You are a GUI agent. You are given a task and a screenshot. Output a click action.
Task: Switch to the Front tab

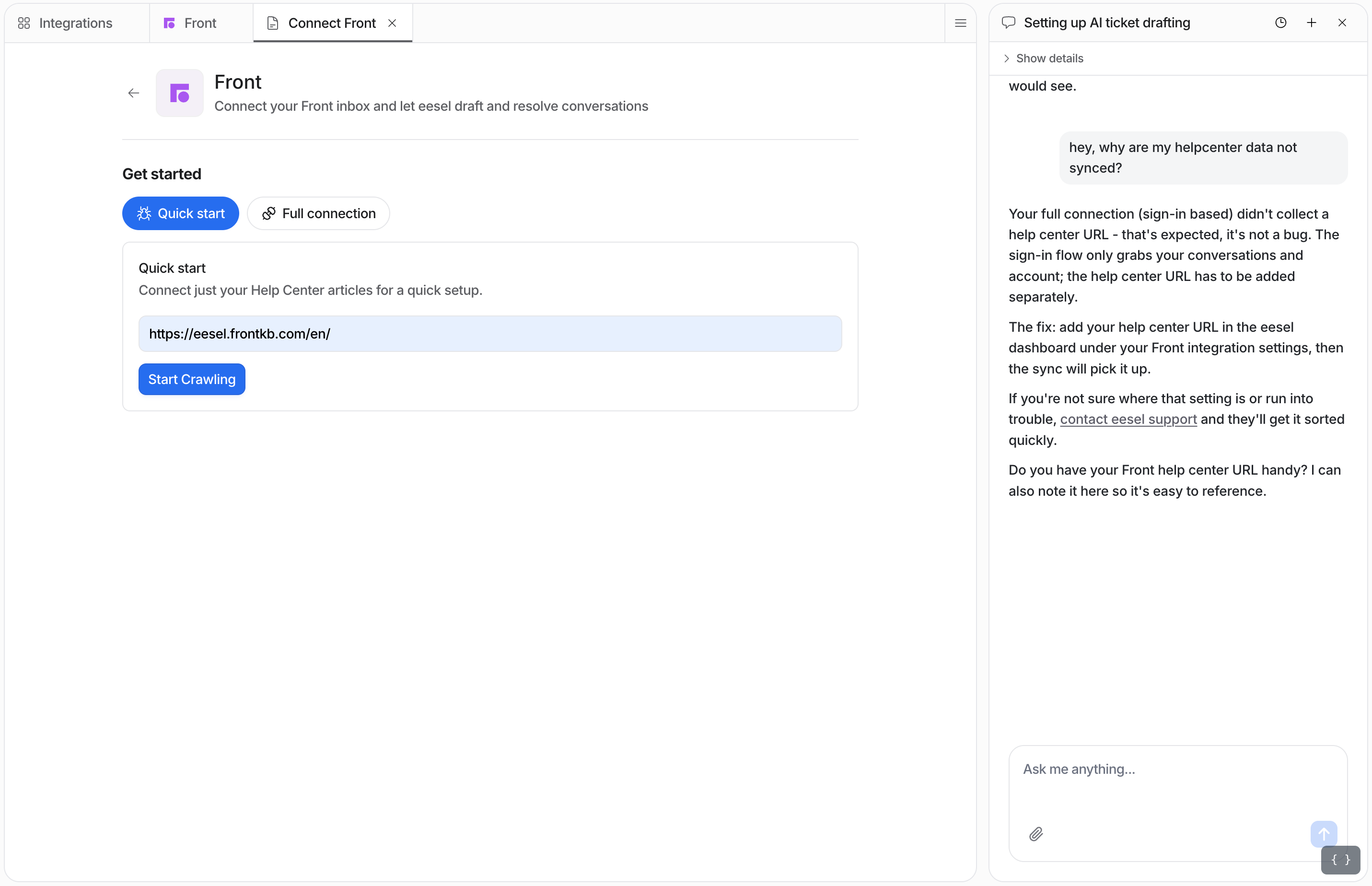coord(200,23)
